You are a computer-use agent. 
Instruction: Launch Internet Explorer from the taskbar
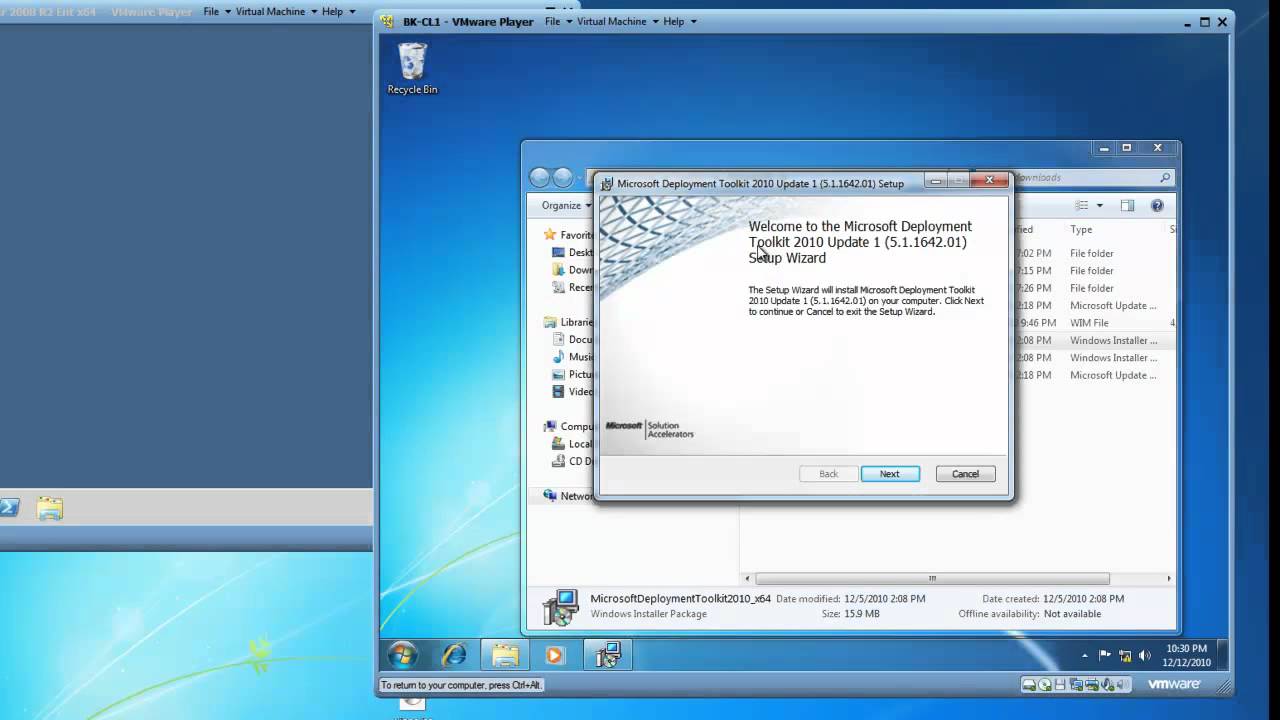pyautogui.click(x=455, y=655)
